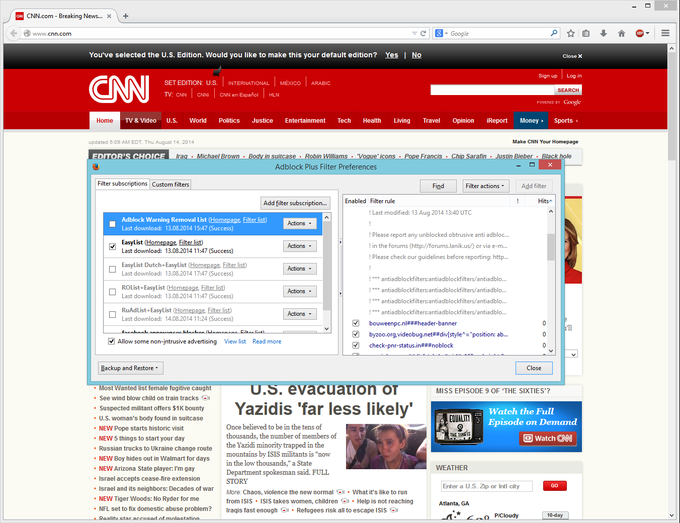The width and height of the screenshot is (680, 523).
Task: Open the Downloads arrow icon
Action: (603, 33)
